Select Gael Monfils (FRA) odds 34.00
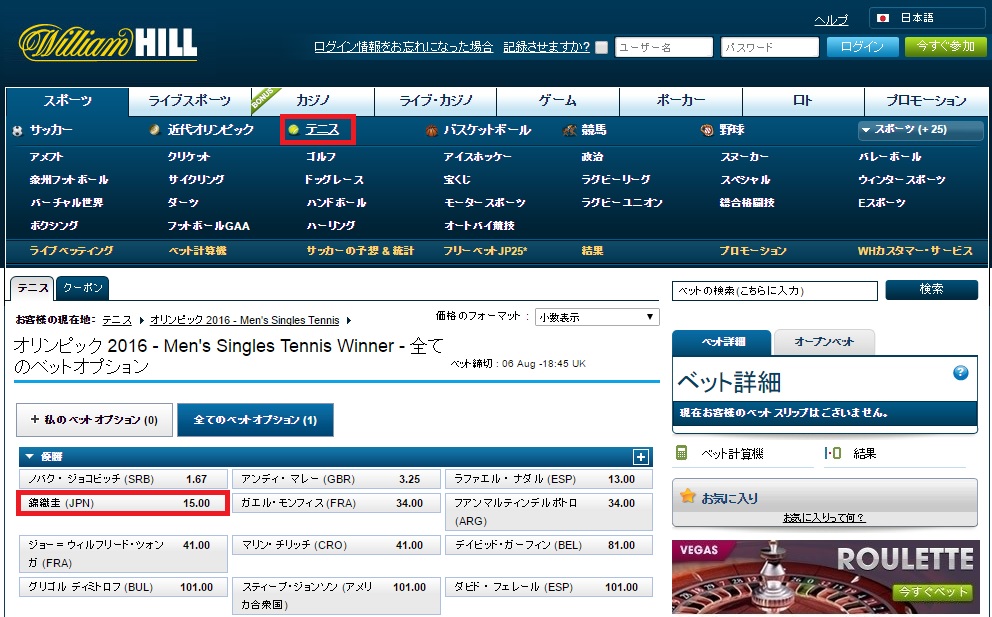Viewport: 992px width, 617px height. click(x=336, y=503)
